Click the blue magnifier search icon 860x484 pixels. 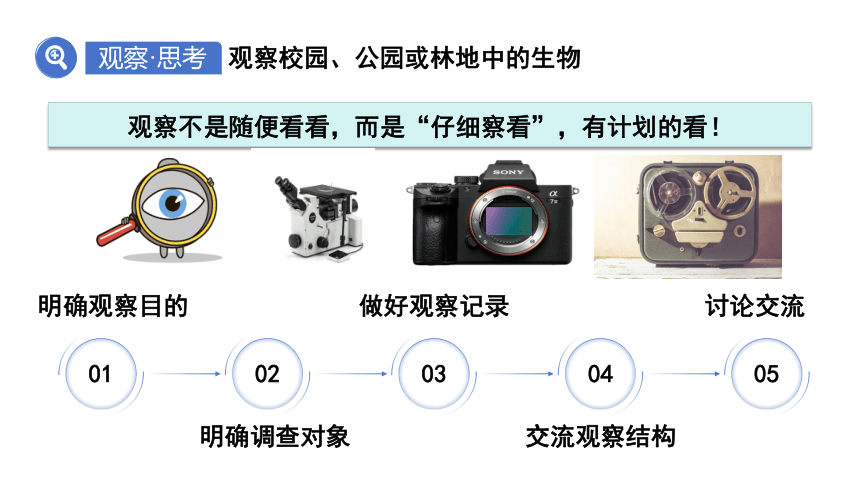coord(56,57)
